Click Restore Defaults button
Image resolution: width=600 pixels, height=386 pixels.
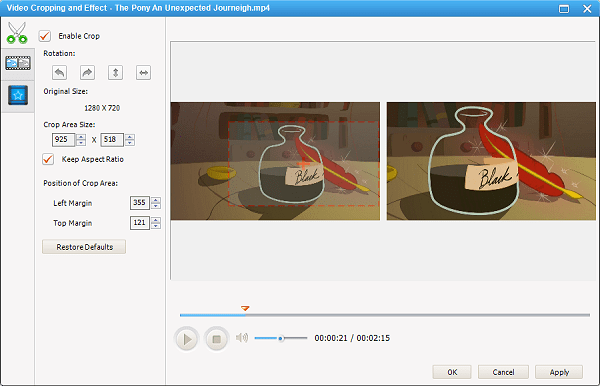[84, 247]
